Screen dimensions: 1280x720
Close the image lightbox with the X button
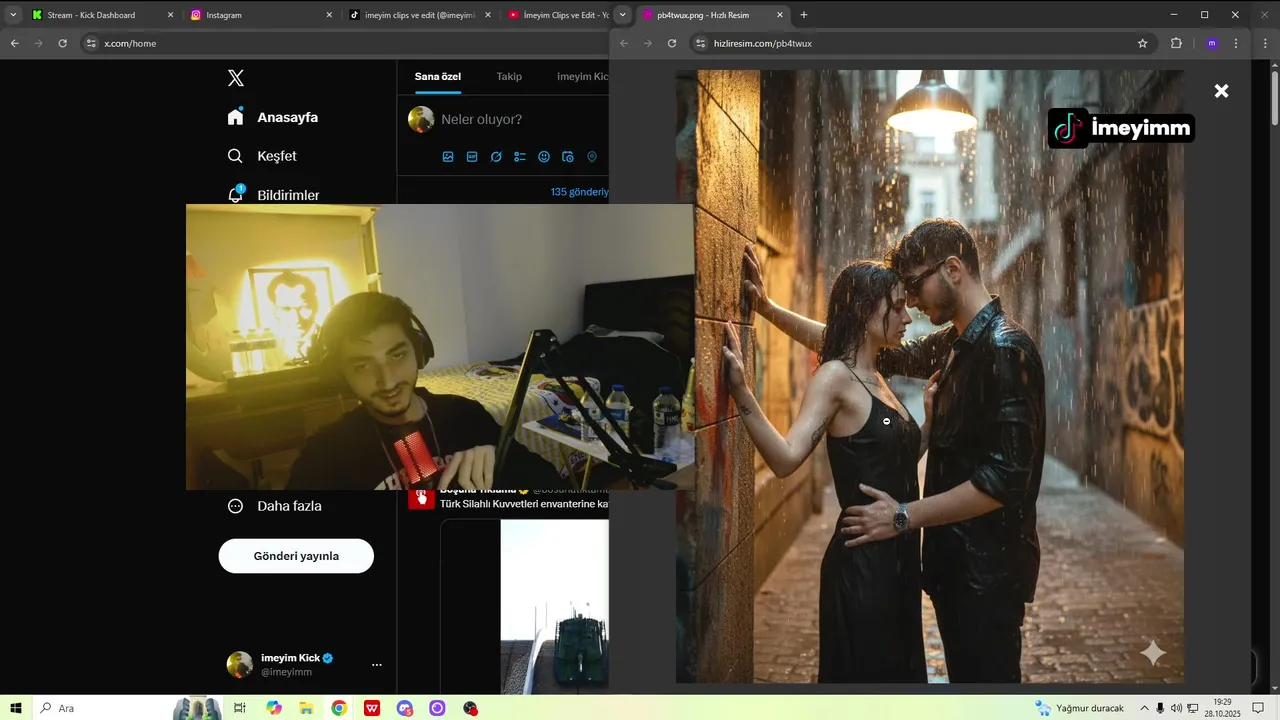[x=1221, y=91]
